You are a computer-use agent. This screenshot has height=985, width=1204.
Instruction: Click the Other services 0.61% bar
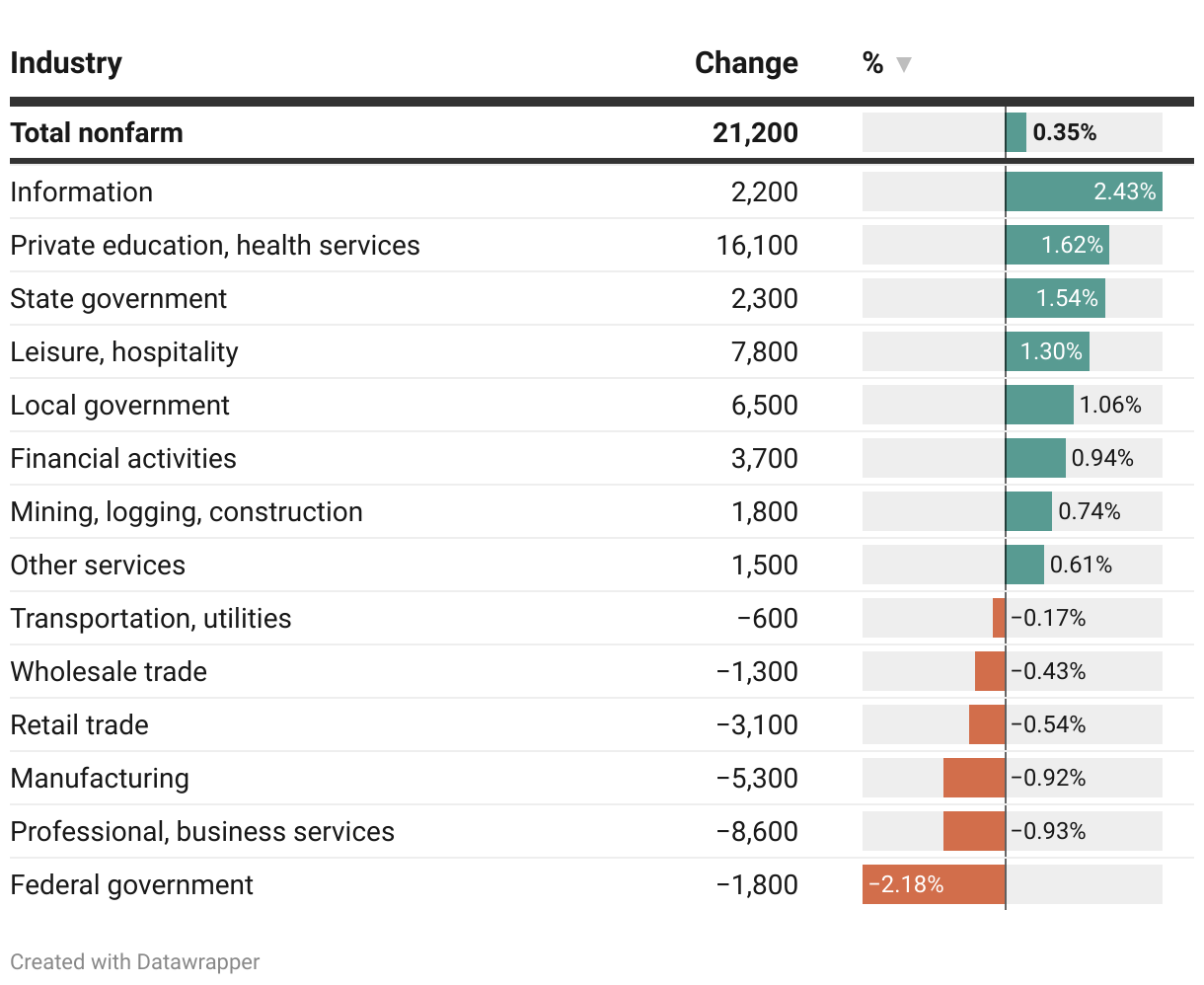(1024, 565)
